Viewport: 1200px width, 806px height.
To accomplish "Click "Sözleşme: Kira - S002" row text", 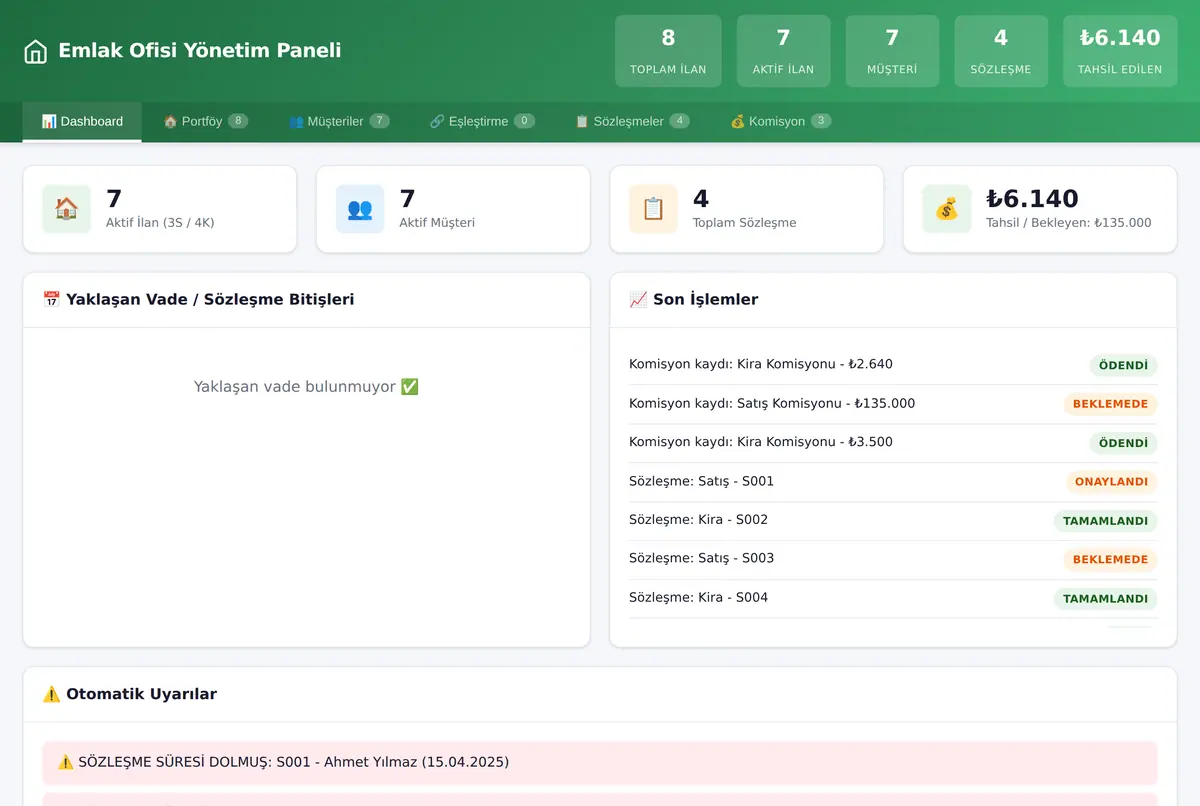I will point(698,520).
